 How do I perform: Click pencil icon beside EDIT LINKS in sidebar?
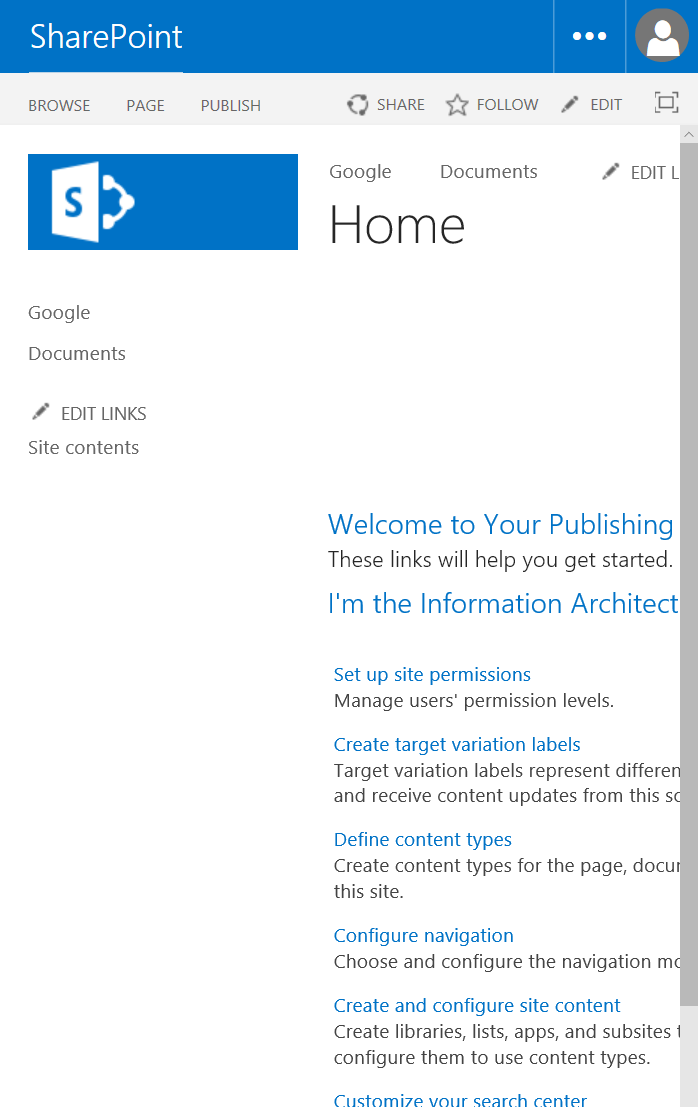tap(41, 412)
